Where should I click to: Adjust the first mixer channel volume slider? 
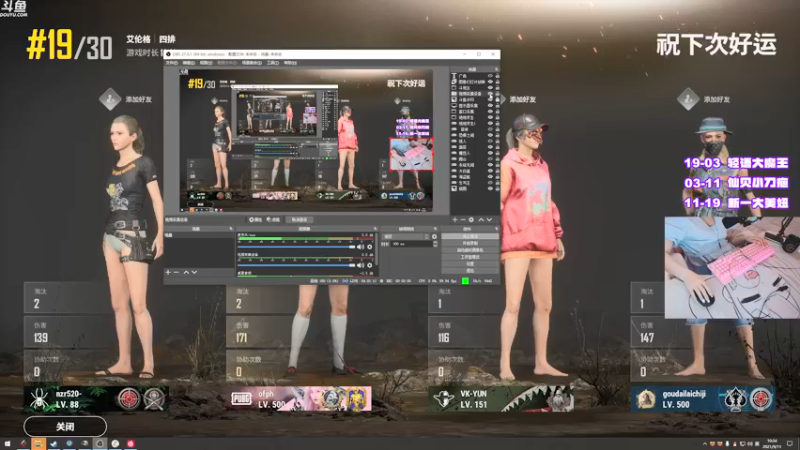(x=296, y=246)
